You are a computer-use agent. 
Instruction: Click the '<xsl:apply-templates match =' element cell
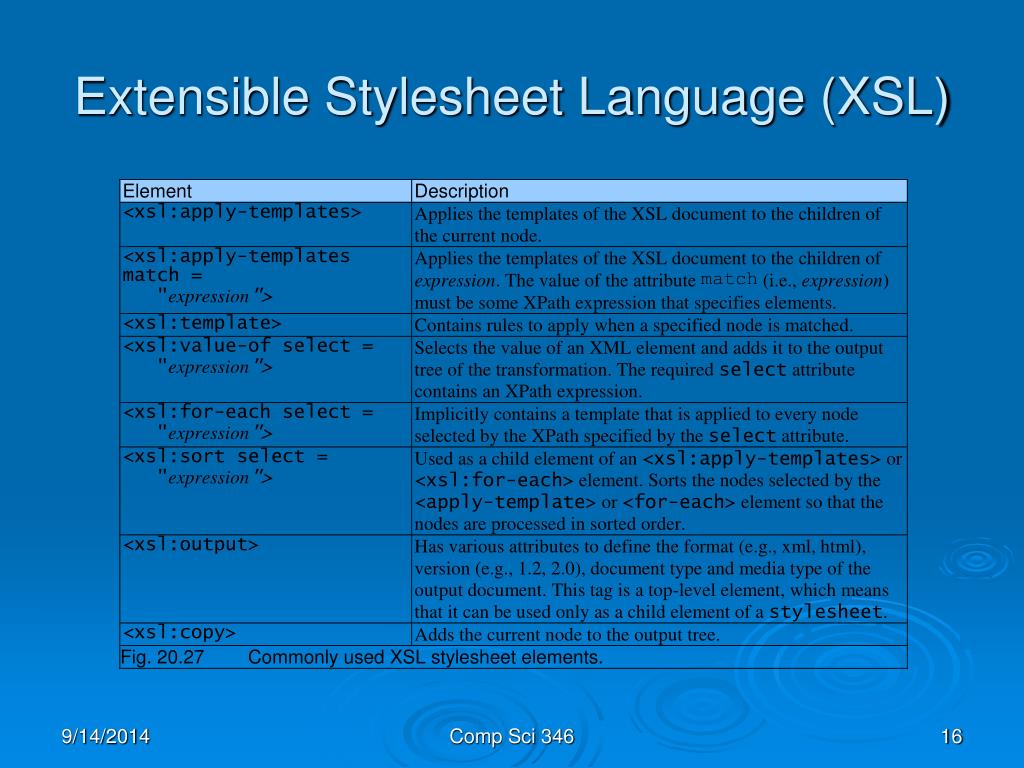pos(266,280)
